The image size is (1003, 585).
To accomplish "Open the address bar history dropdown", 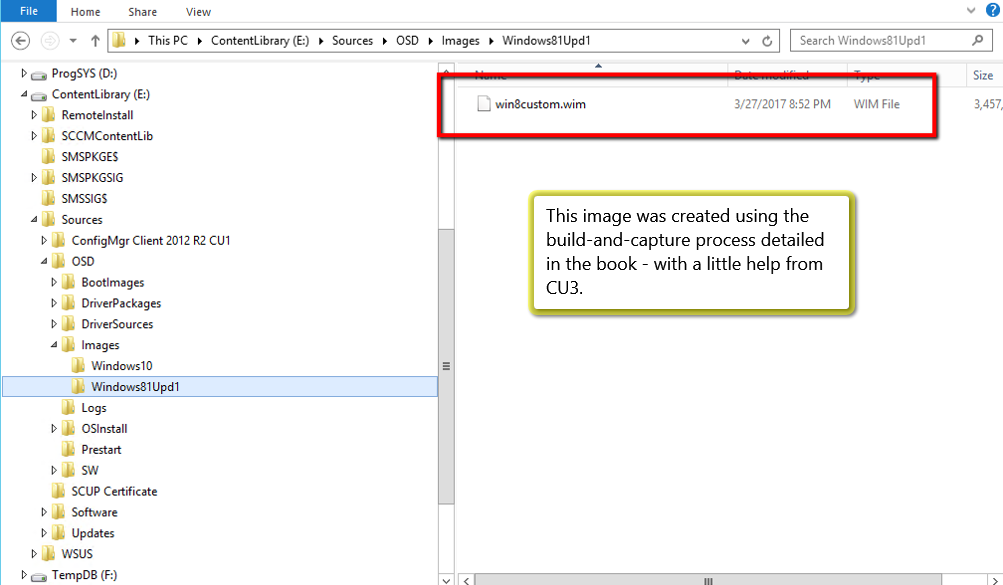I will click(746, 41).
